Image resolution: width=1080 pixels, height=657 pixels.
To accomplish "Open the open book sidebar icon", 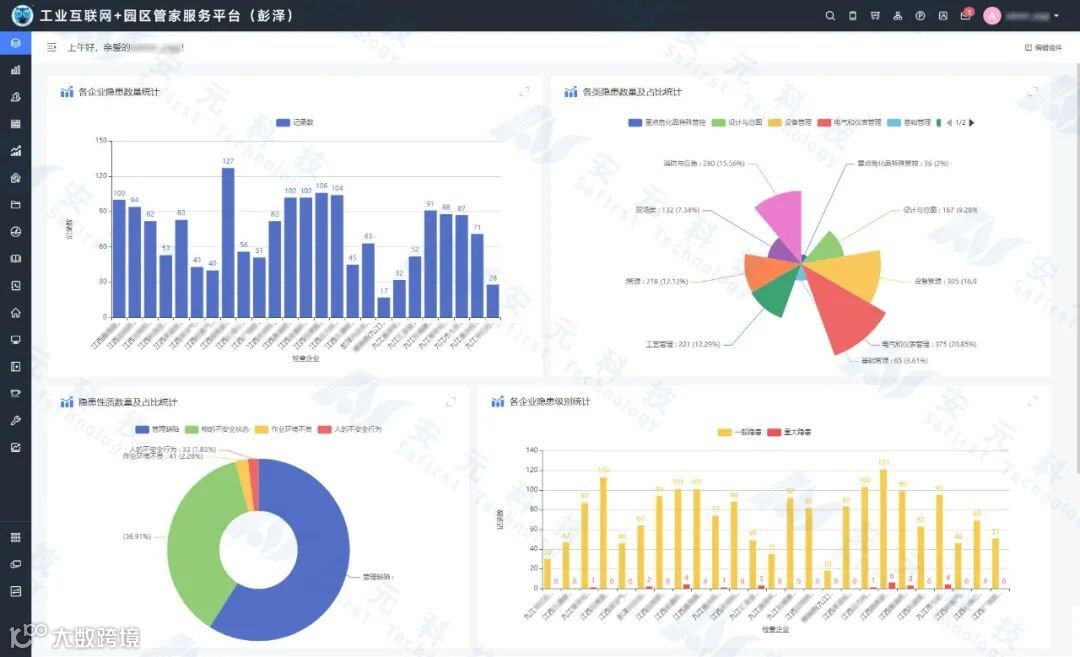I will (15, 258).
